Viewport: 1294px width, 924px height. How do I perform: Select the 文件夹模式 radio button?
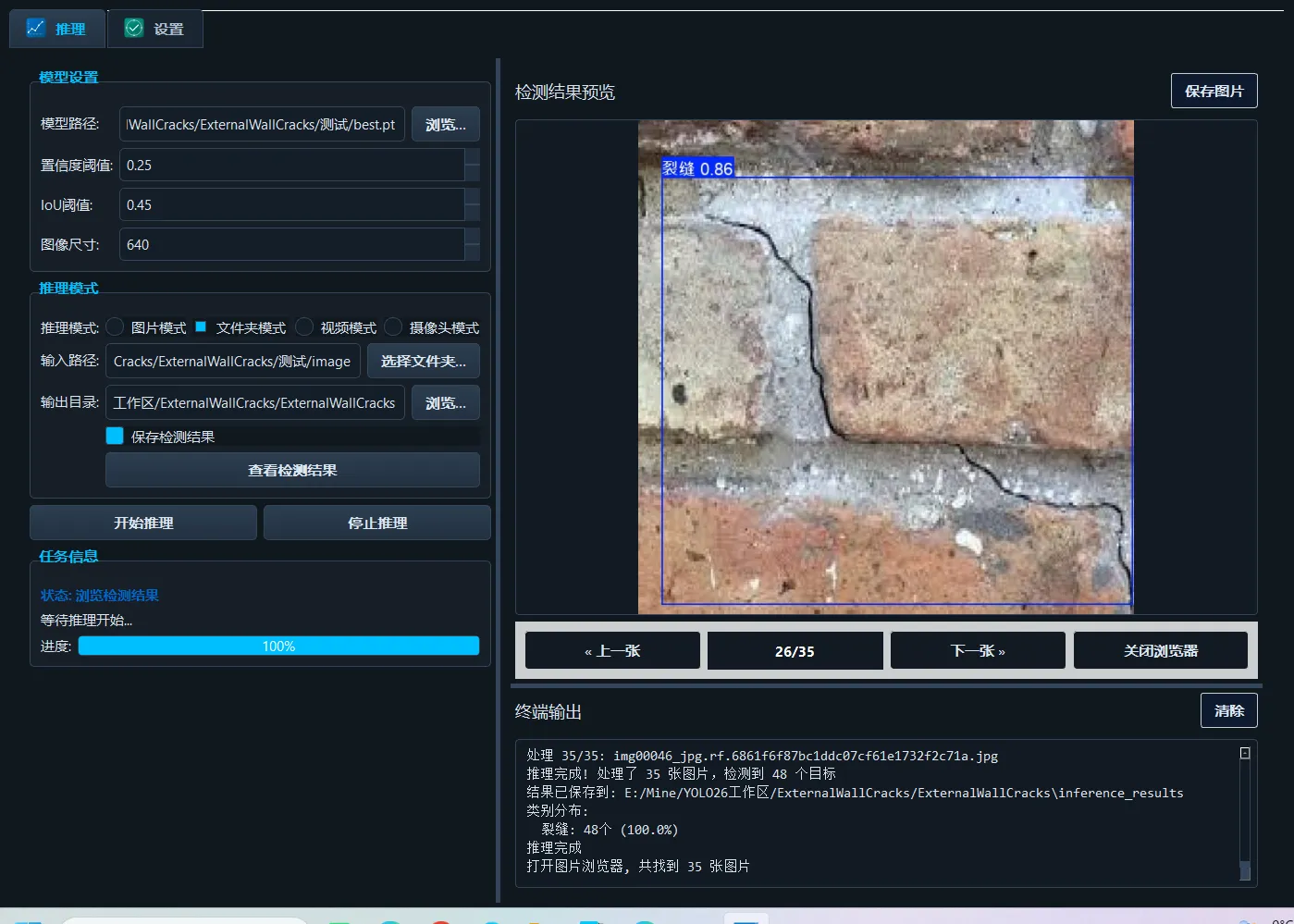[201, 327]
